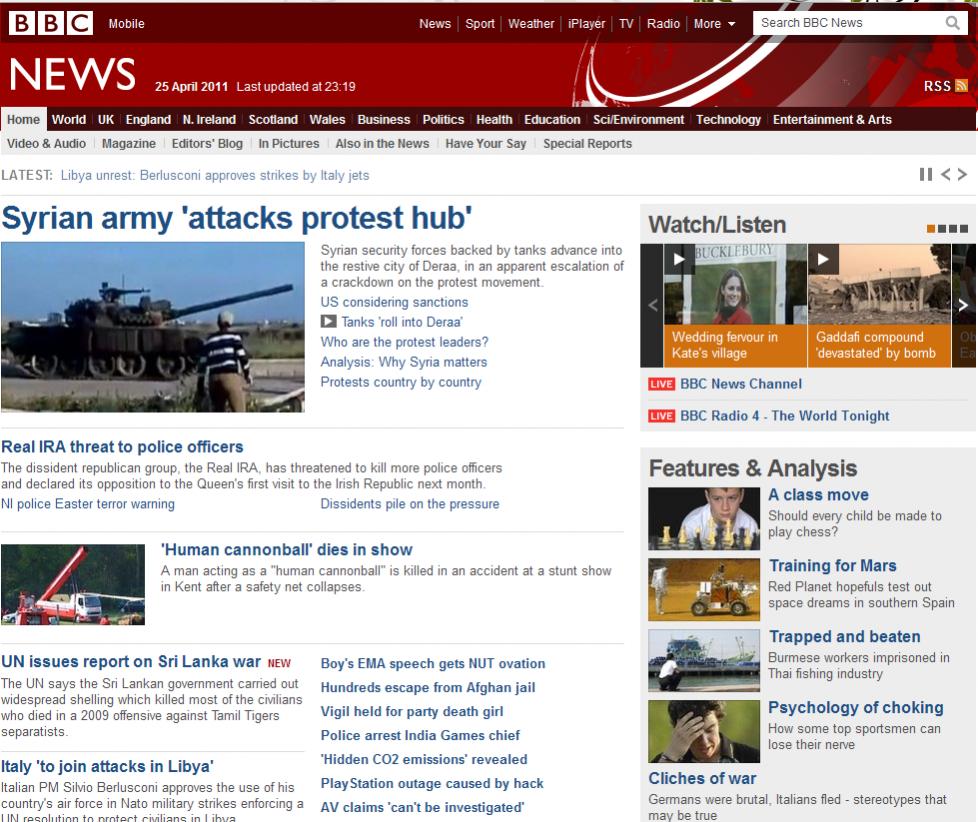
Task: Expand the More dropdown menu
Action: (x=715, y=24)
